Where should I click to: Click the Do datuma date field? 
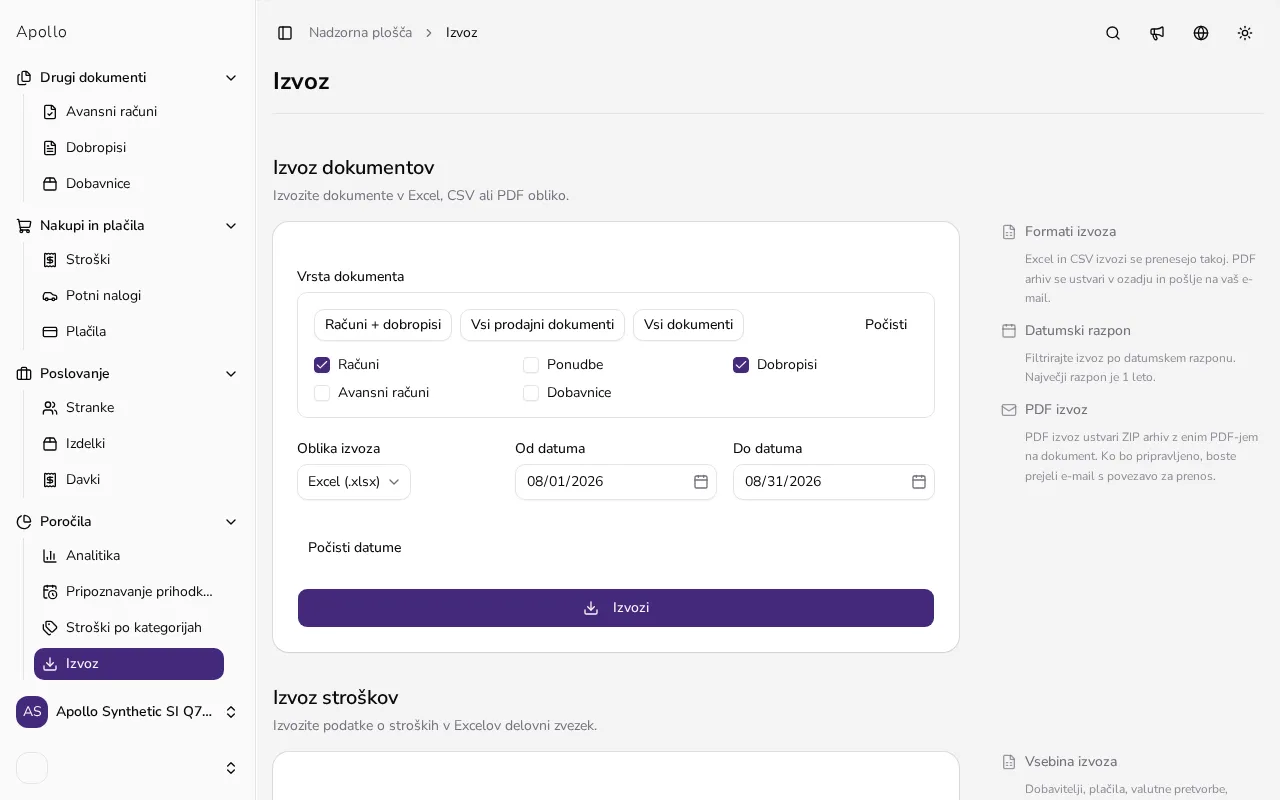pos(834,482)
